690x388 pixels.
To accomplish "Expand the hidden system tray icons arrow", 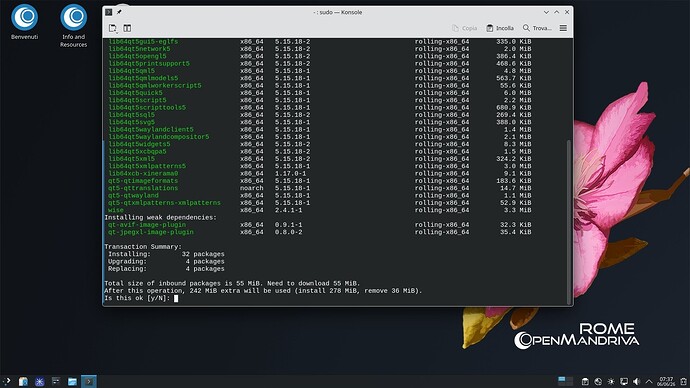I will coord(649,381).
